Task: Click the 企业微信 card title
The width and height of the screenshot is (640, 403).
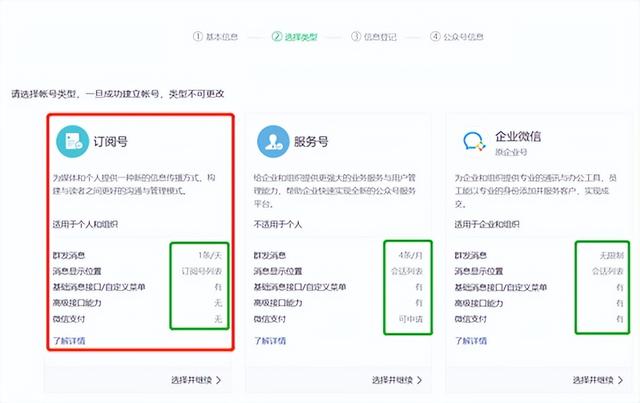Action: pos(518,136)
